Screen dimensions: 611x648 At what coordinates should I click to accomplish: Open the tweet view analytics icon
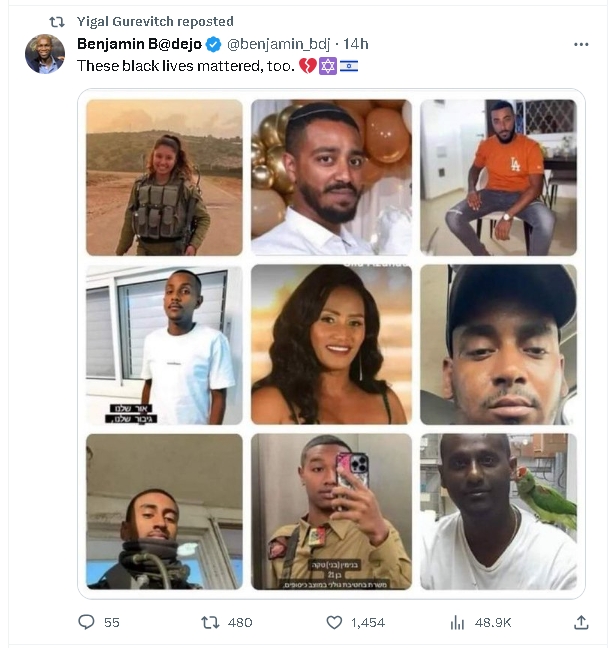coord(458,622)
